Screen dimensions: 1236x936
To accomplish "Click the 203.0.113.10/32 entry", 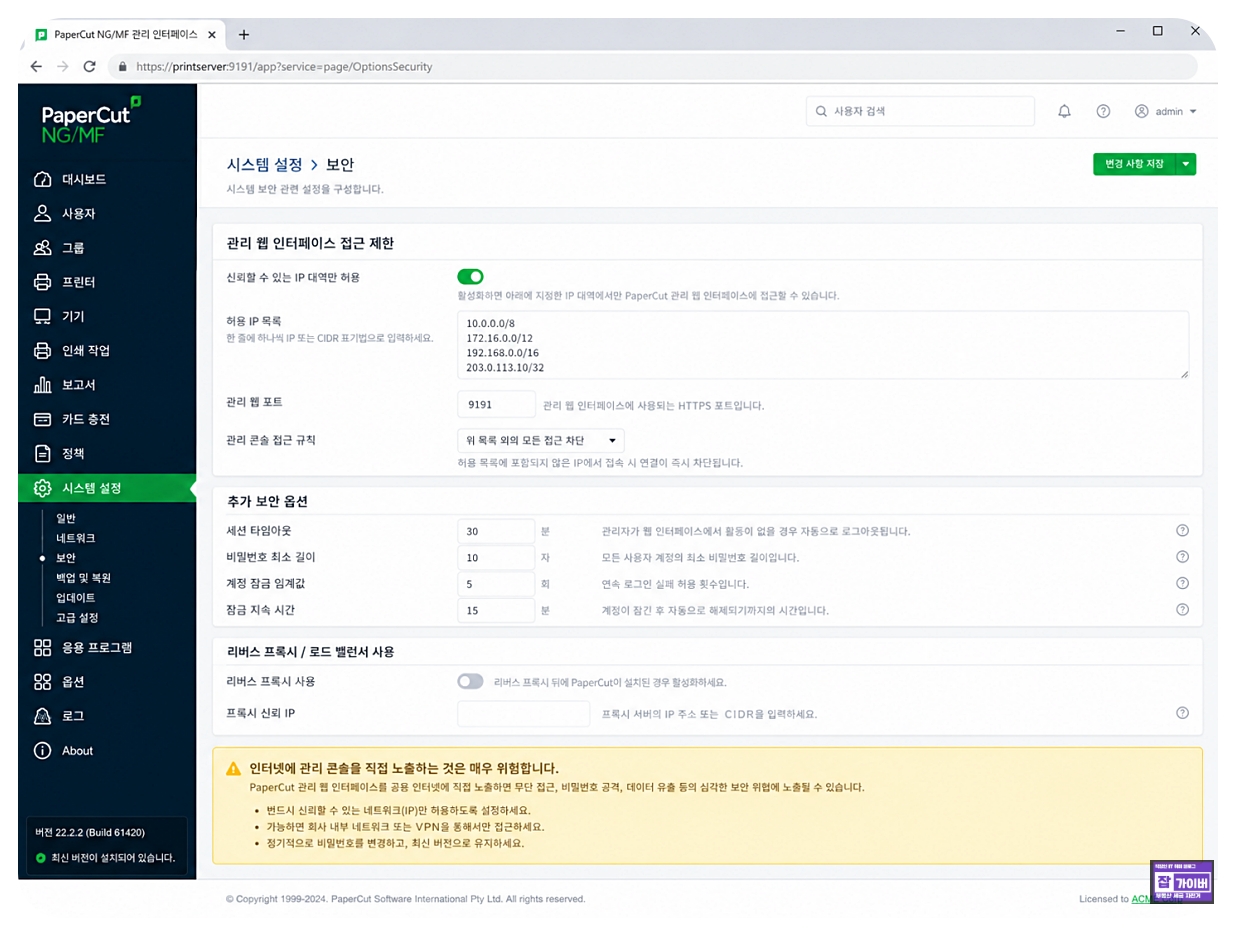I will click(505, 368).
